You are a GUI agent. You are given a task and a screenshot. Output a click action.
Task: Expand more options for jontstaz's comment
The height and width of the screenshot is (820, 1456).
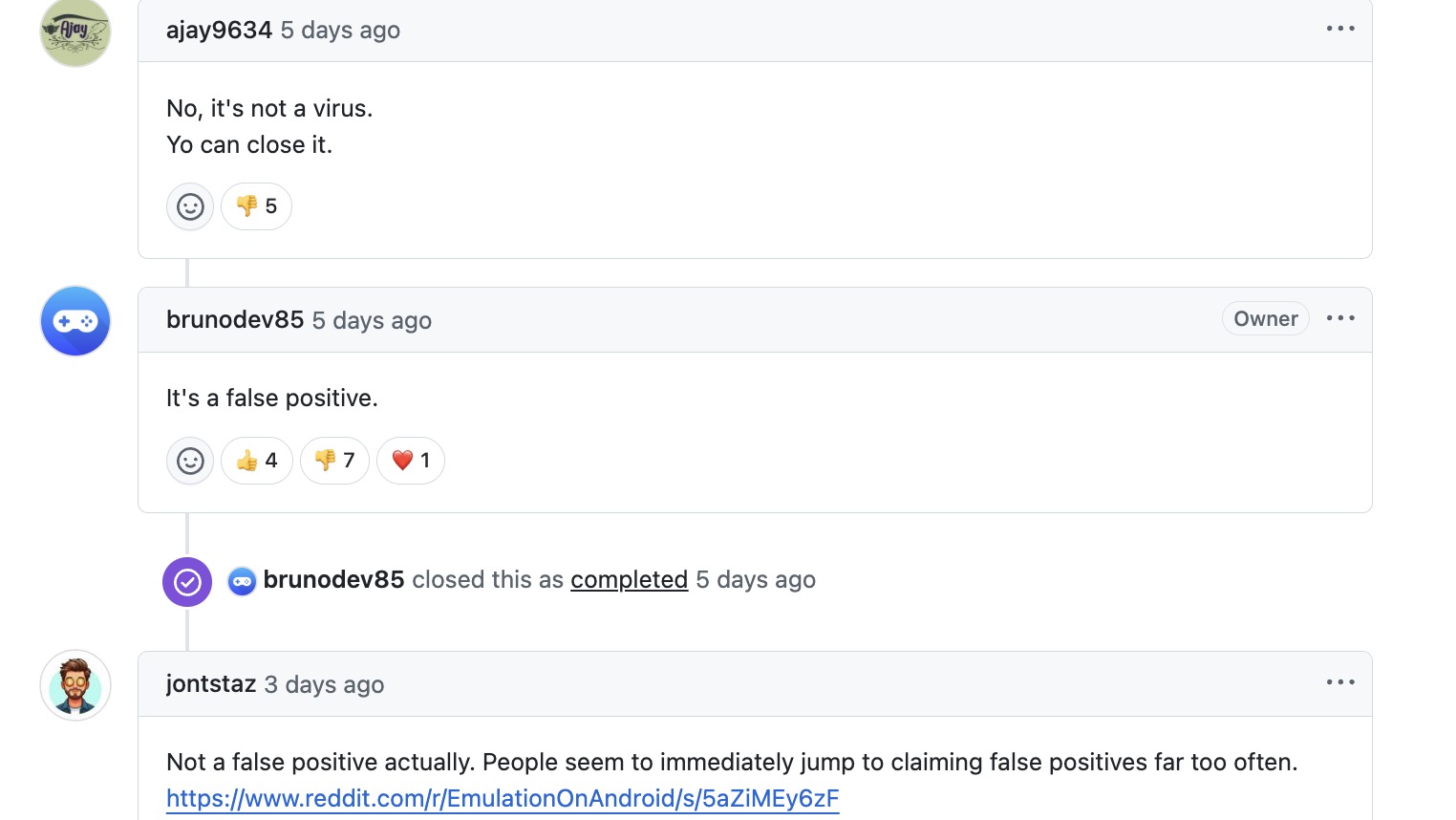click(1340, 682)
